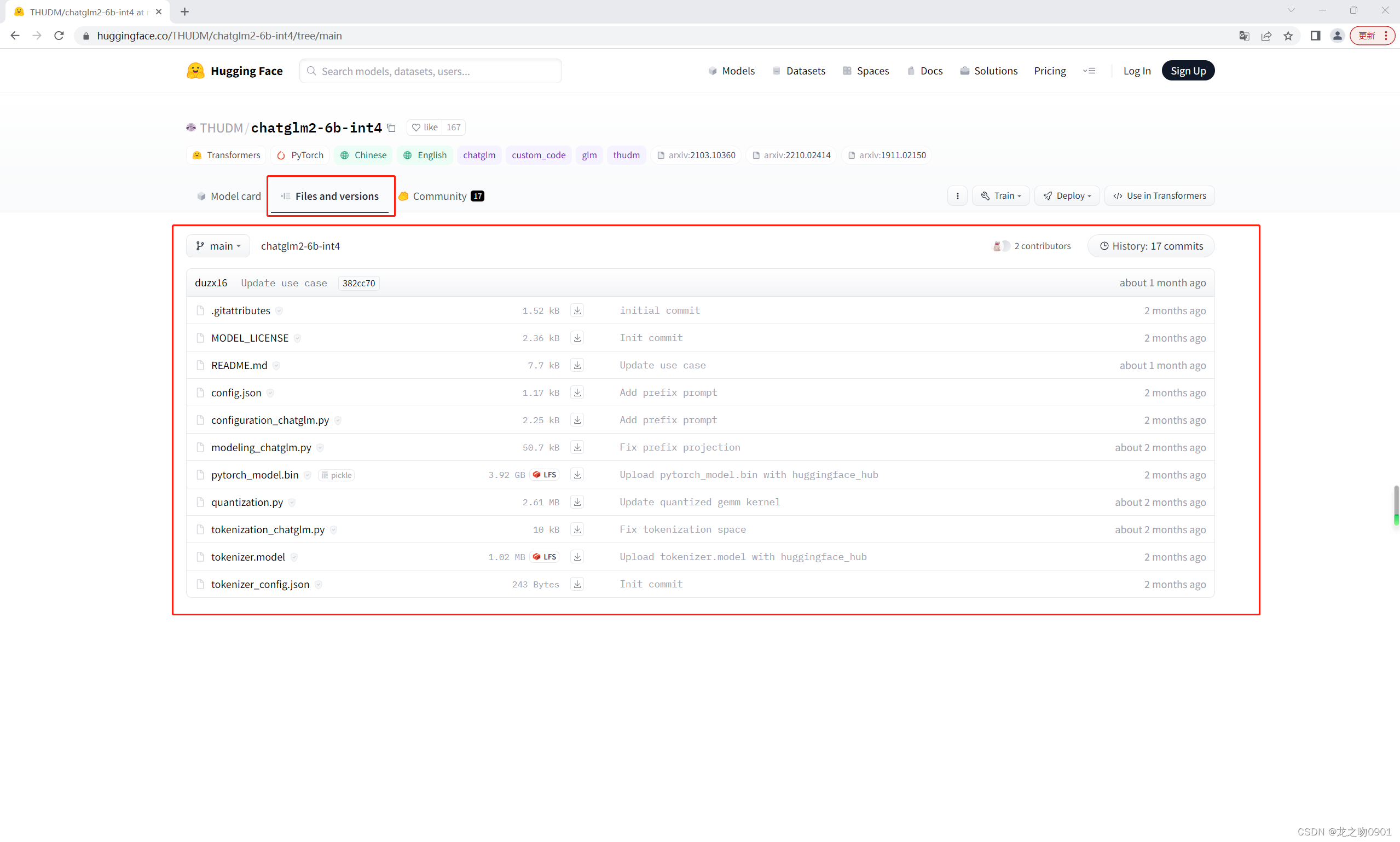The height and width of the screenshot is (842, 1400).
Task: Download the README.md file
Action: pos(577,365)
